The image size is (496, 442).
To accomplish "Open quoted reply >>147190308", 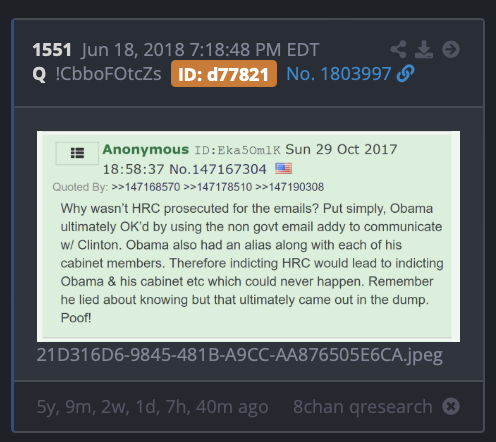I will tap(290, 187).
